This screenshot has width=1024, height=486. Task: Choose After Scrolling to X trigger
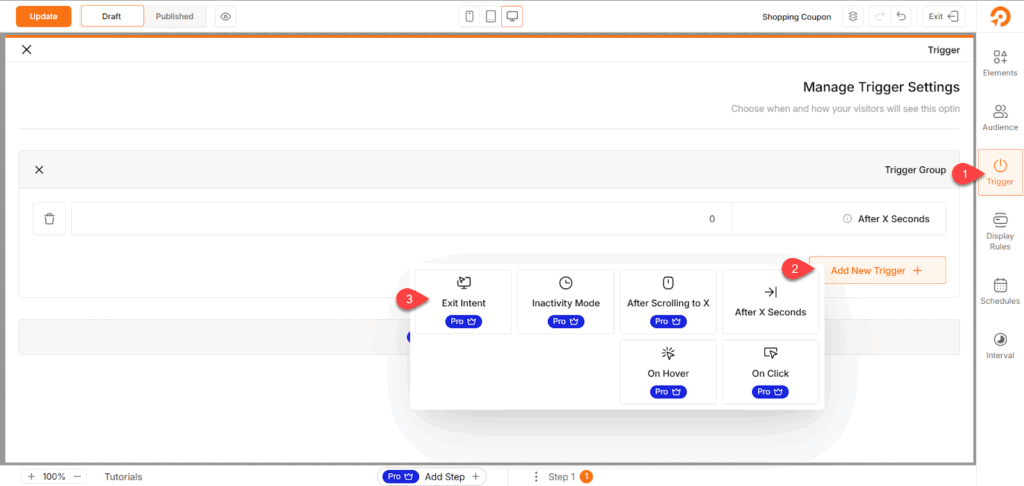pyautogui.click(x=668, y=301)
